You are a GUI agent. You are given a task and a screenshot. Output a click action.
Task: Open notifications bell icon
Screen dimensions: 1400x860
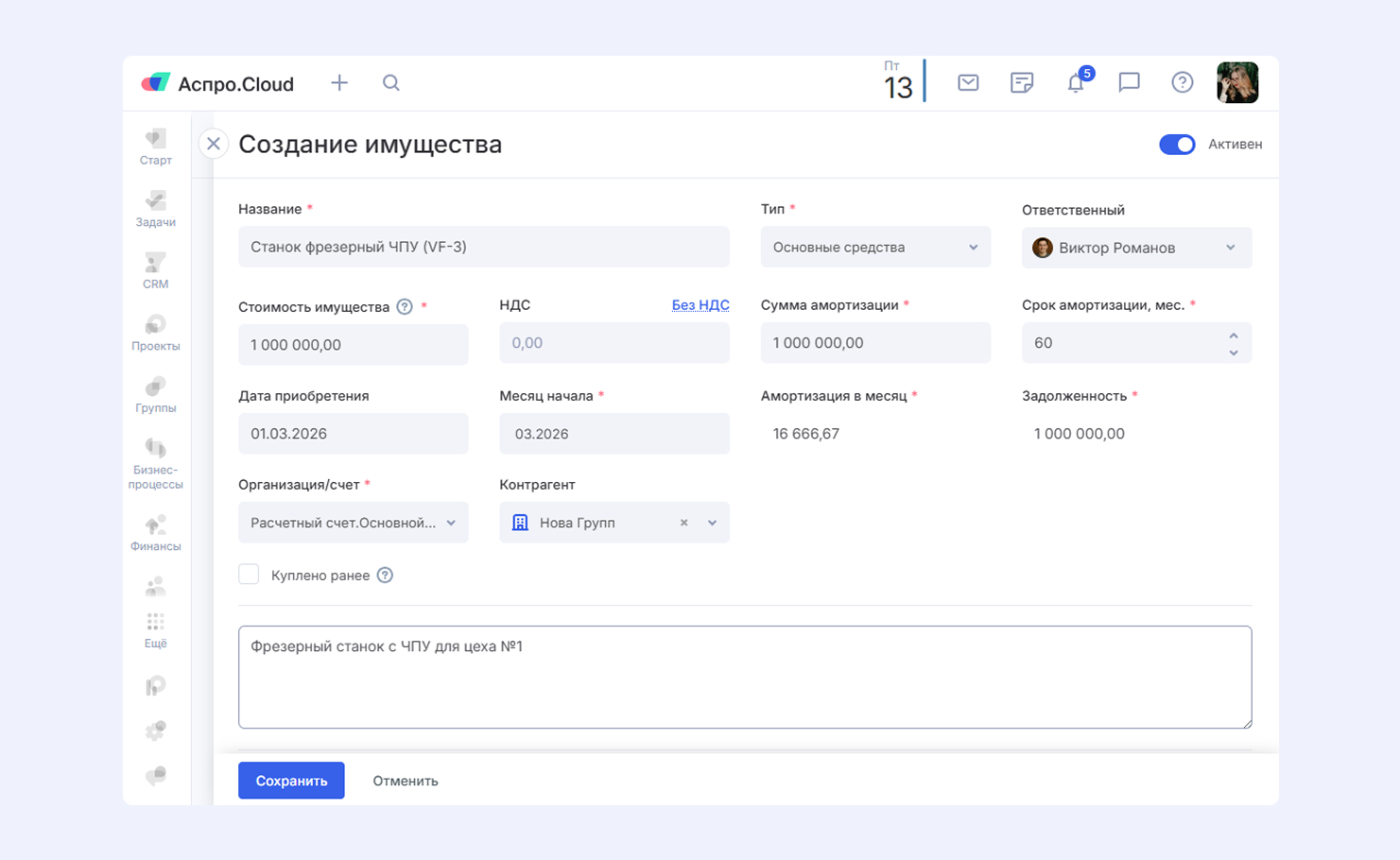coord(1076,83)
